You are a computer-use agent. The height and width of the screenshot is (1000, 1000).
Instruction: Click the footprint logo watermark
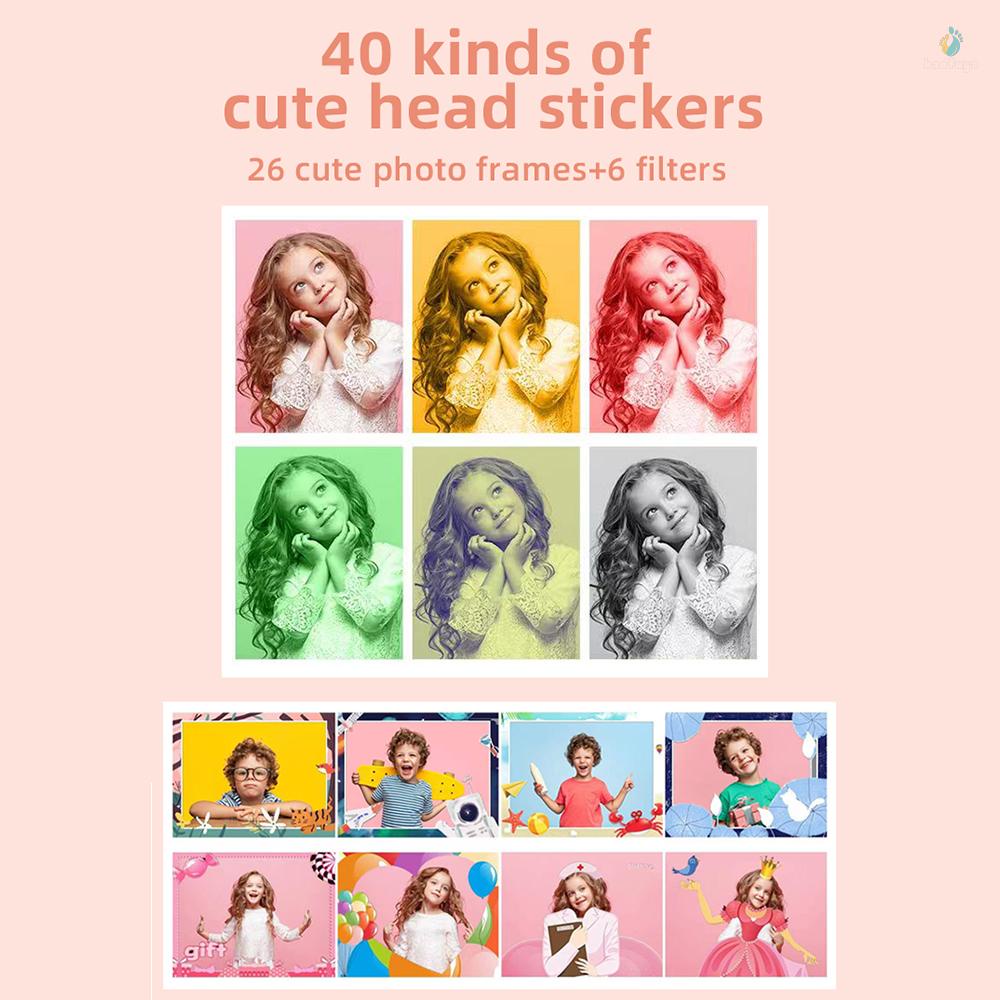coord(951,48)
